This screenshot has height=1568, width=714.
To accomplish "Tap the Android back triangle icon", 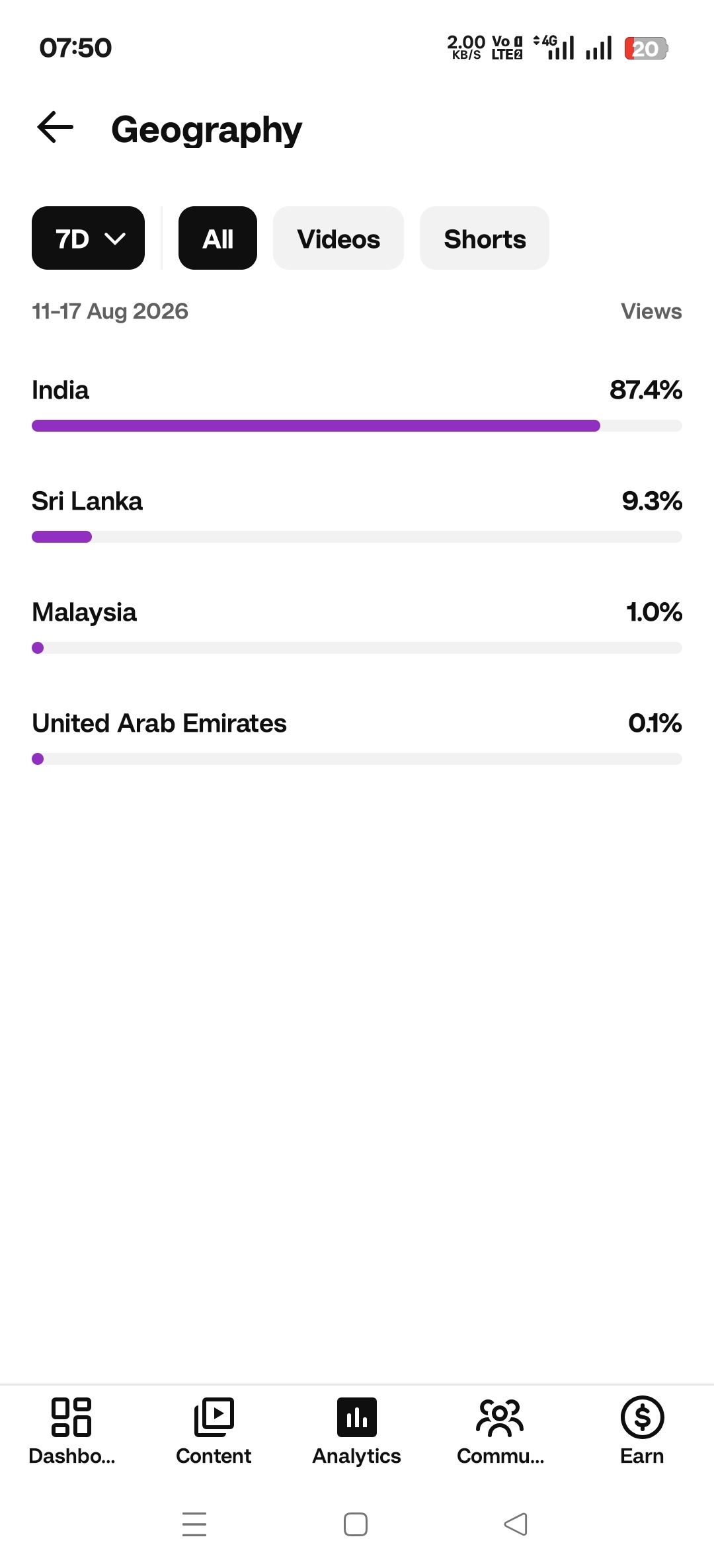I will (x=516, y=1524).
